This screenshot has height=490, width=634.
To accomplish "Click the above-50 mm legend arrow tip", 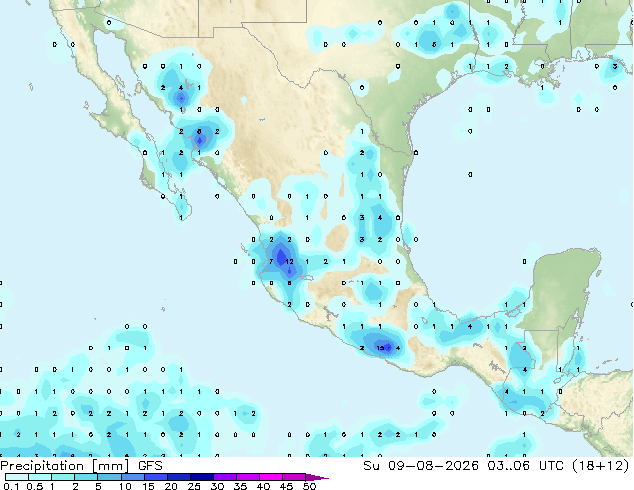I will 317,477.
